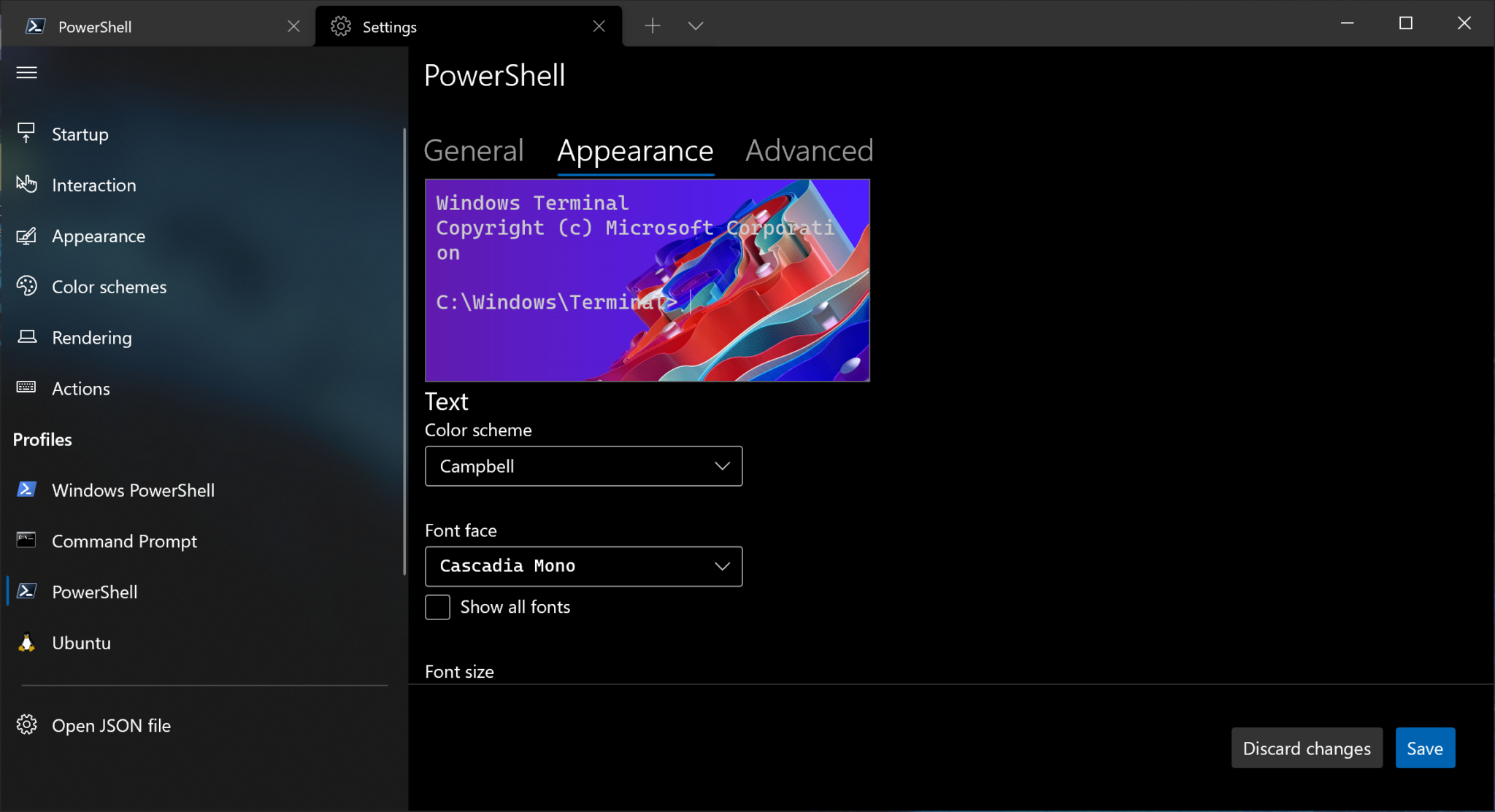Image resolution: width=1495 pixels, height=812 pixels.
Task: Click the Command Prompt profile icon
Action: (x=26, y=540)
